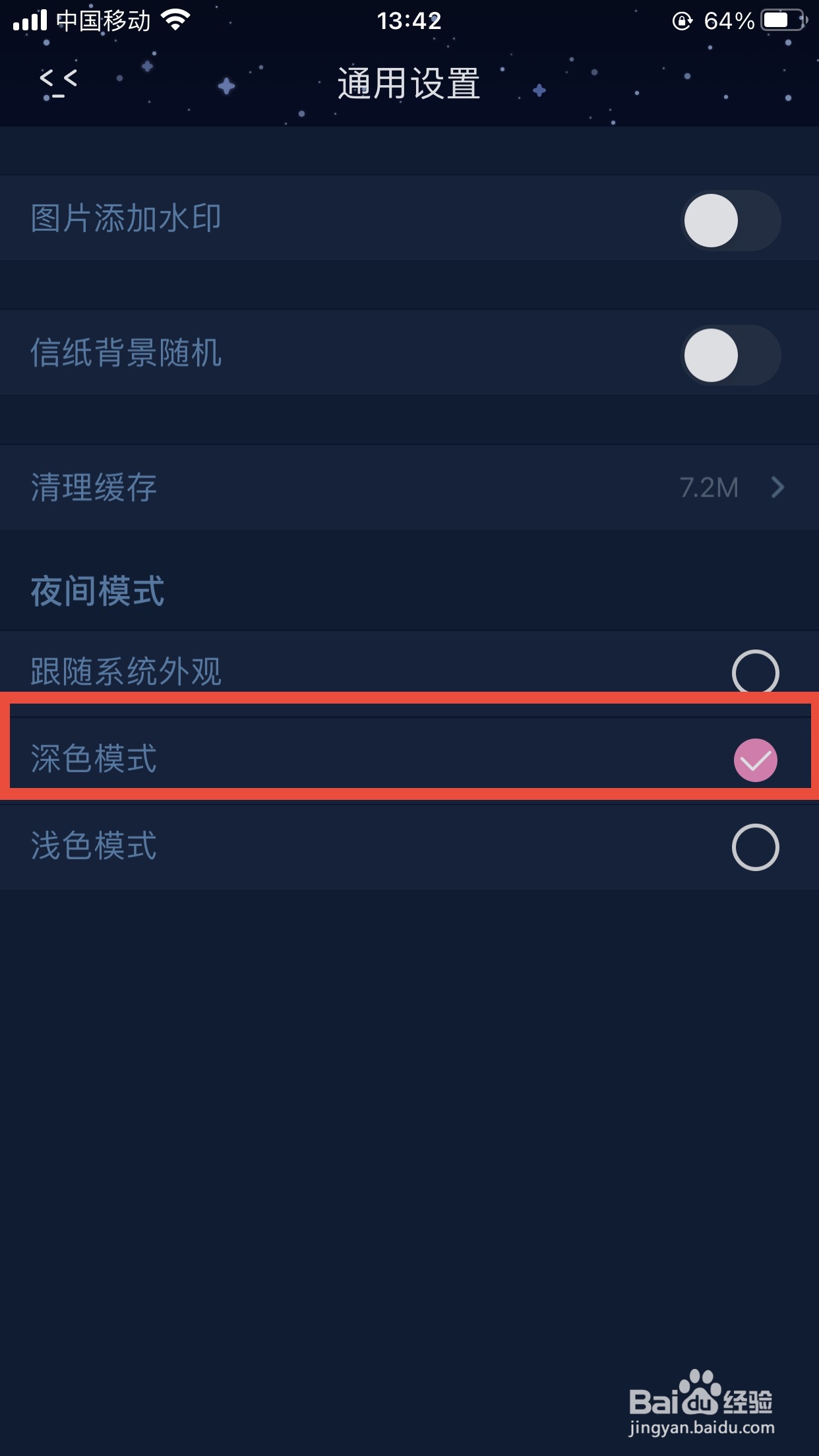This screenshot has height=1456, width=819.
Task: Tap the 跟随系统外观 label text
Action: (x=126, y=672)
